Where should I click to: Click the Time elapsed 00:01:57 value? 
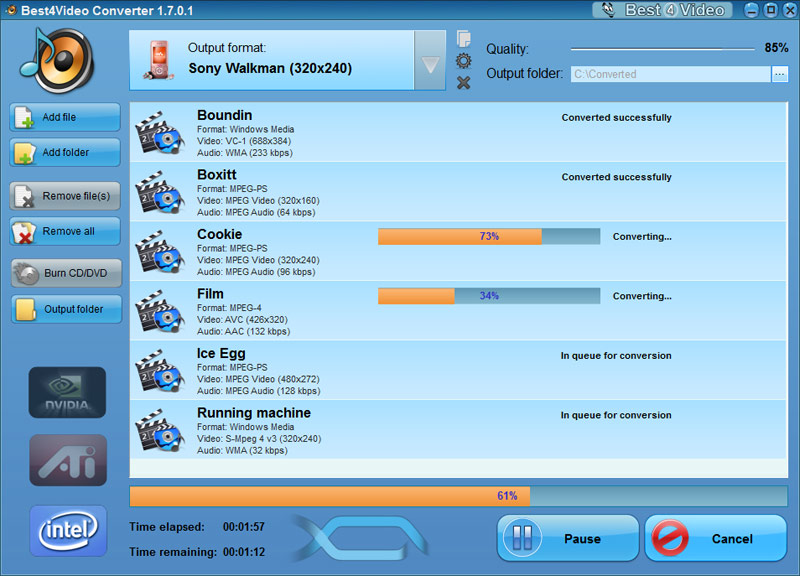tap(243, 527)
